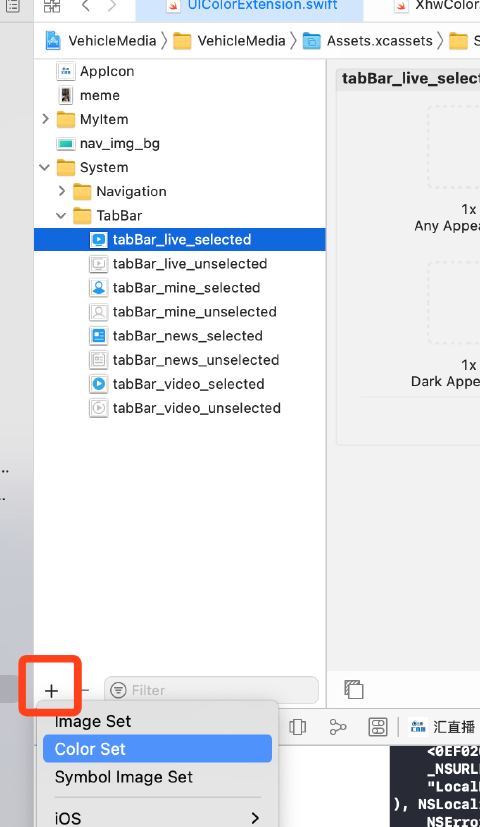Expand the MyItem folder
The image size is (480, 827).
45,119
